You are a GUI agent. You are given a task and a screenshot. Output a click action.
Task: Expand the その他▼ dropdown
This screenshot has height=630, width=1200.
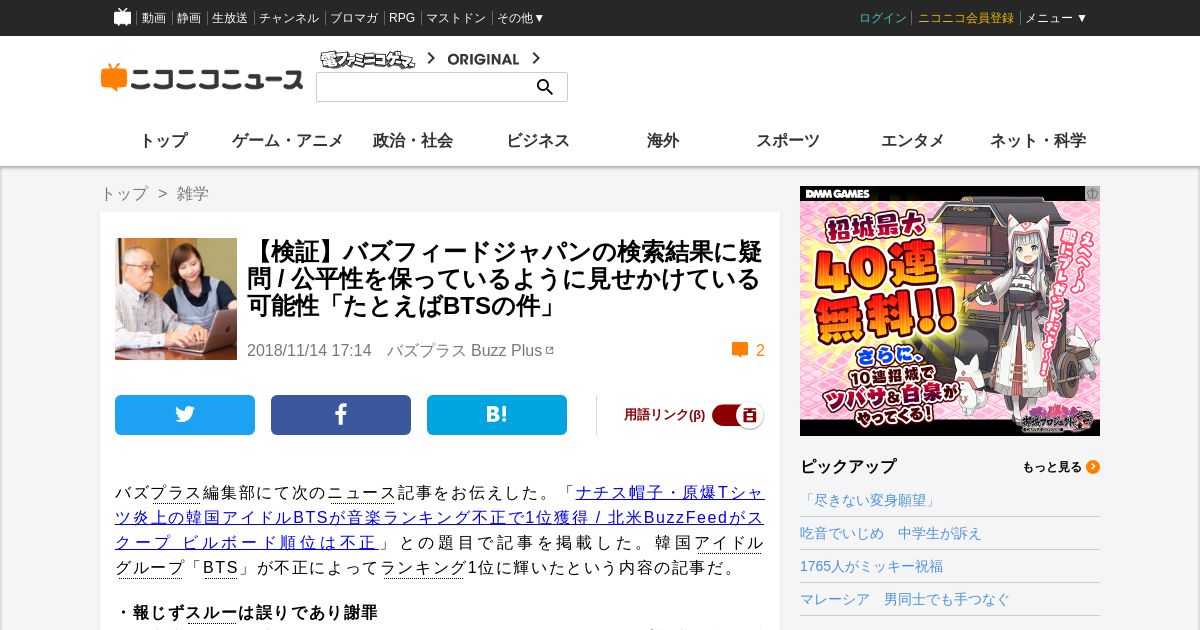click(521, 18)
